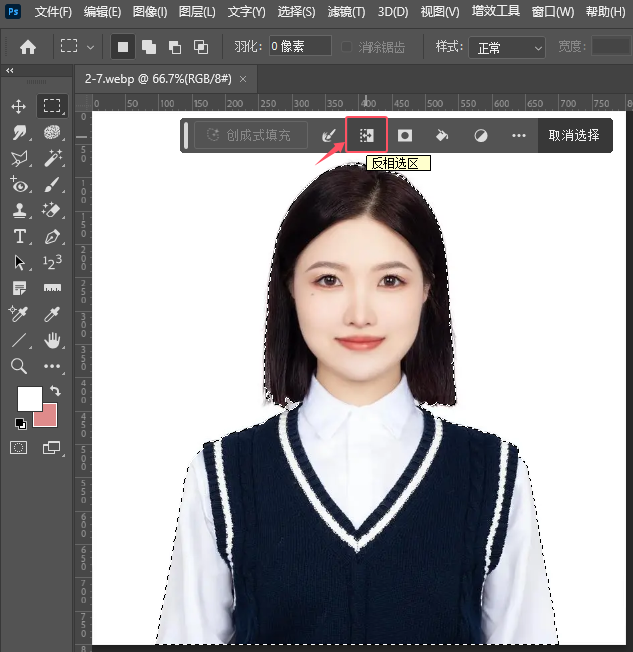Close the 2-7.webp document tab

click(243, 79)
